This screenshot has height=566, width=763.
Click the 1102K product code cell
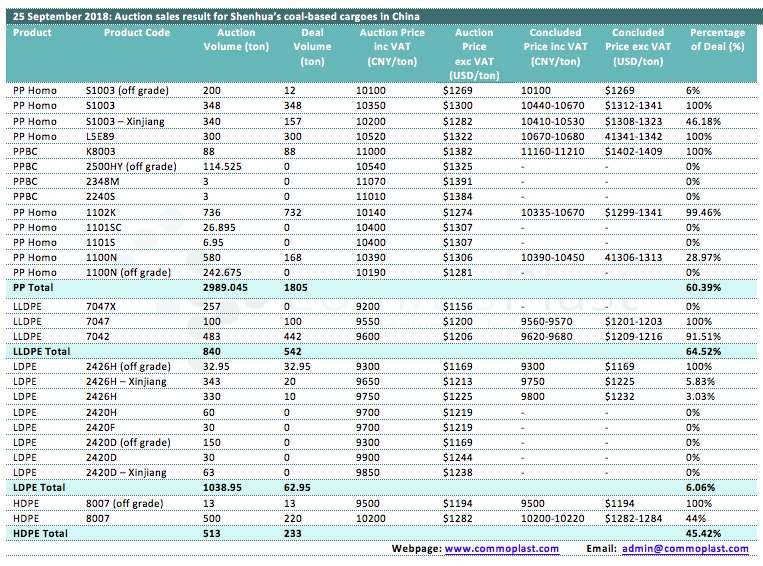(x=102, y=212)
